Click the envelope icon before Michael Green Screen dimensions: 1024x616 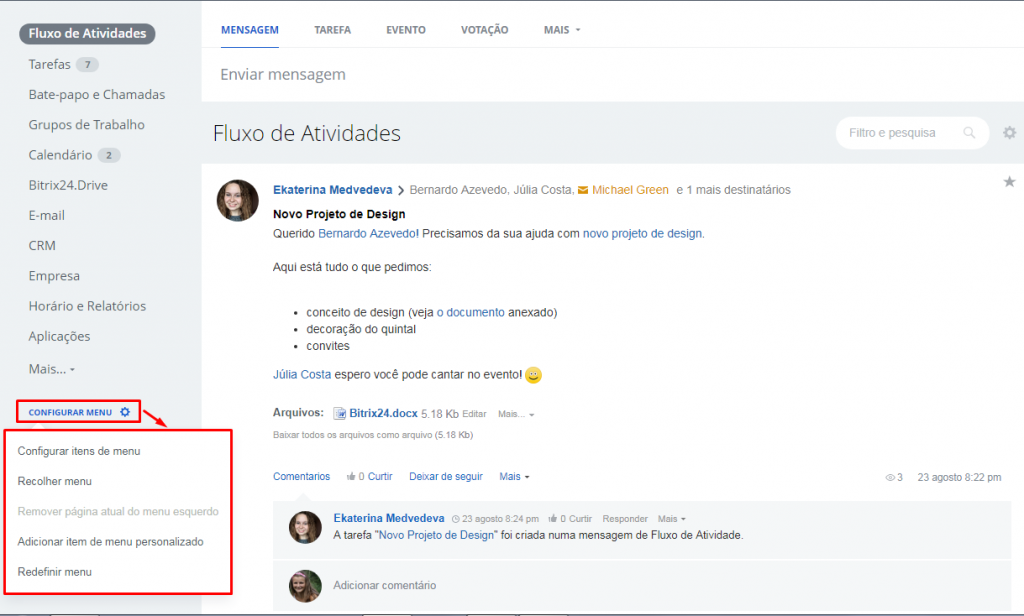coord(583,190)
